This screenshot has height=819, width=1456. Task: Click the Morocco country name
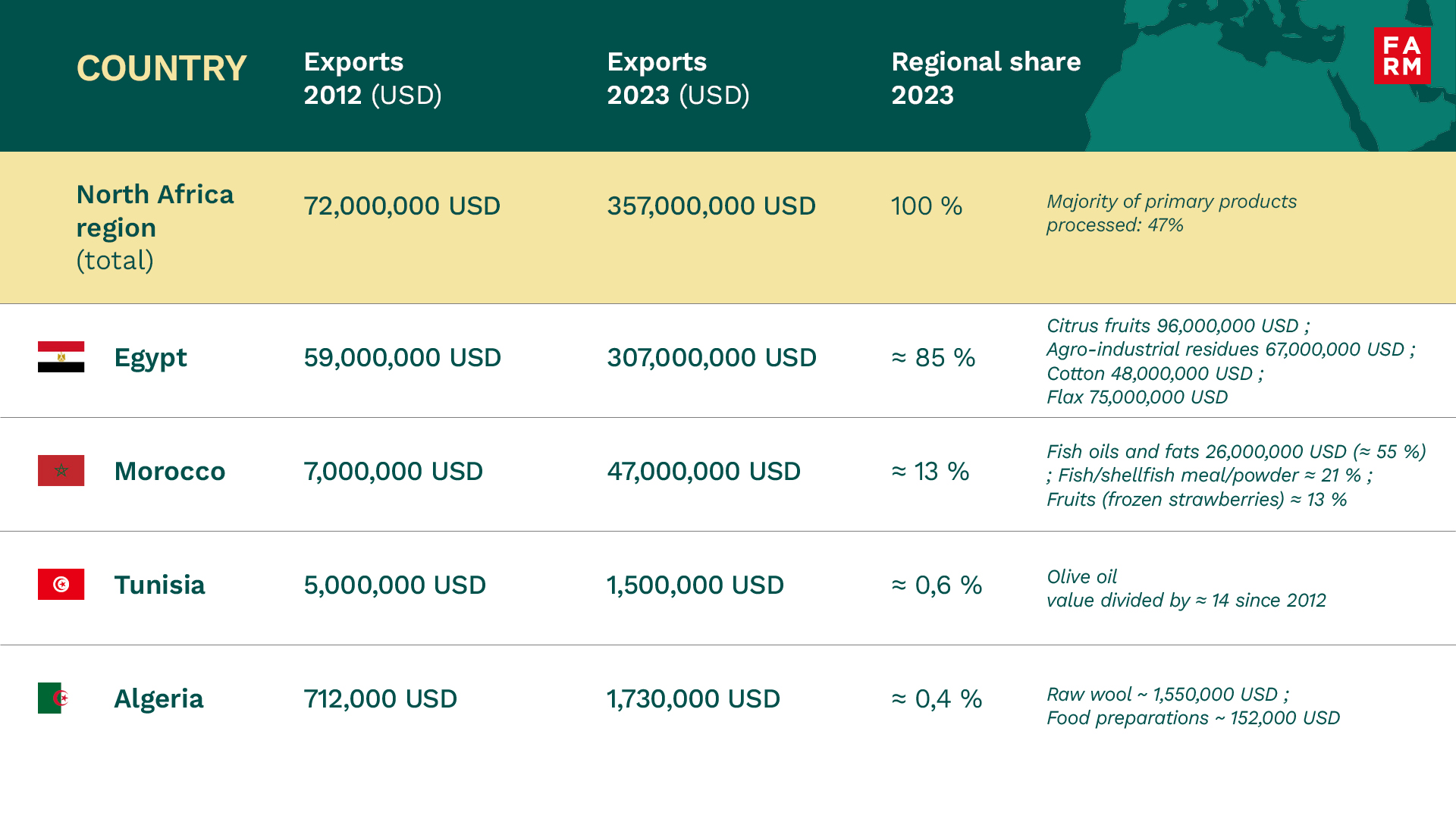coord(170,471)
